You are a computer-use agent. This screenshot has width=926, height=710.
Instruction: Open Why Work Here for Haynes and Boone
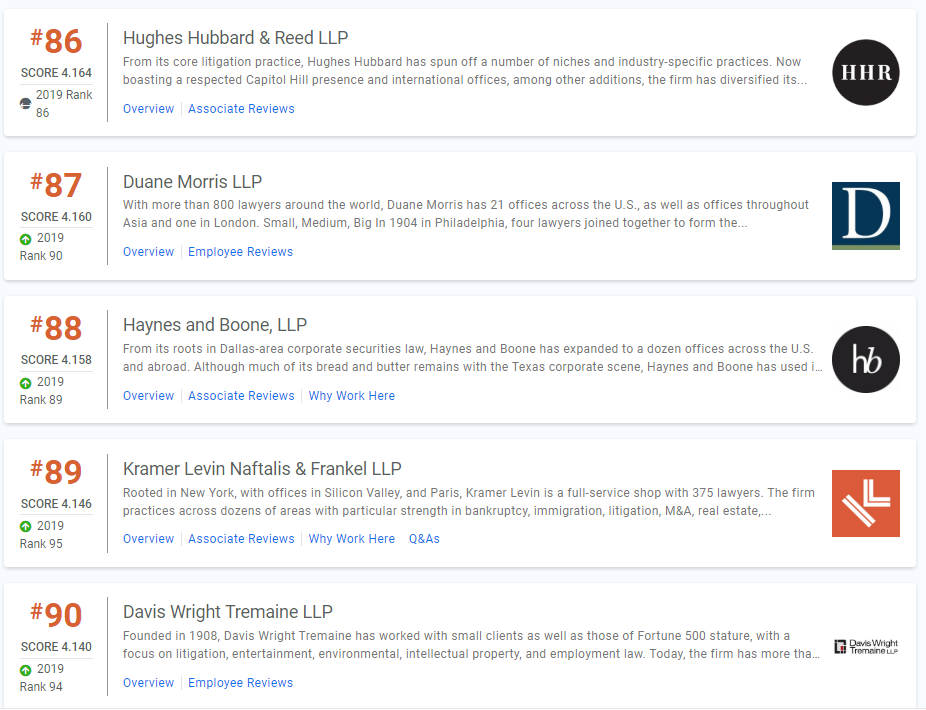[x=352, y=396]
